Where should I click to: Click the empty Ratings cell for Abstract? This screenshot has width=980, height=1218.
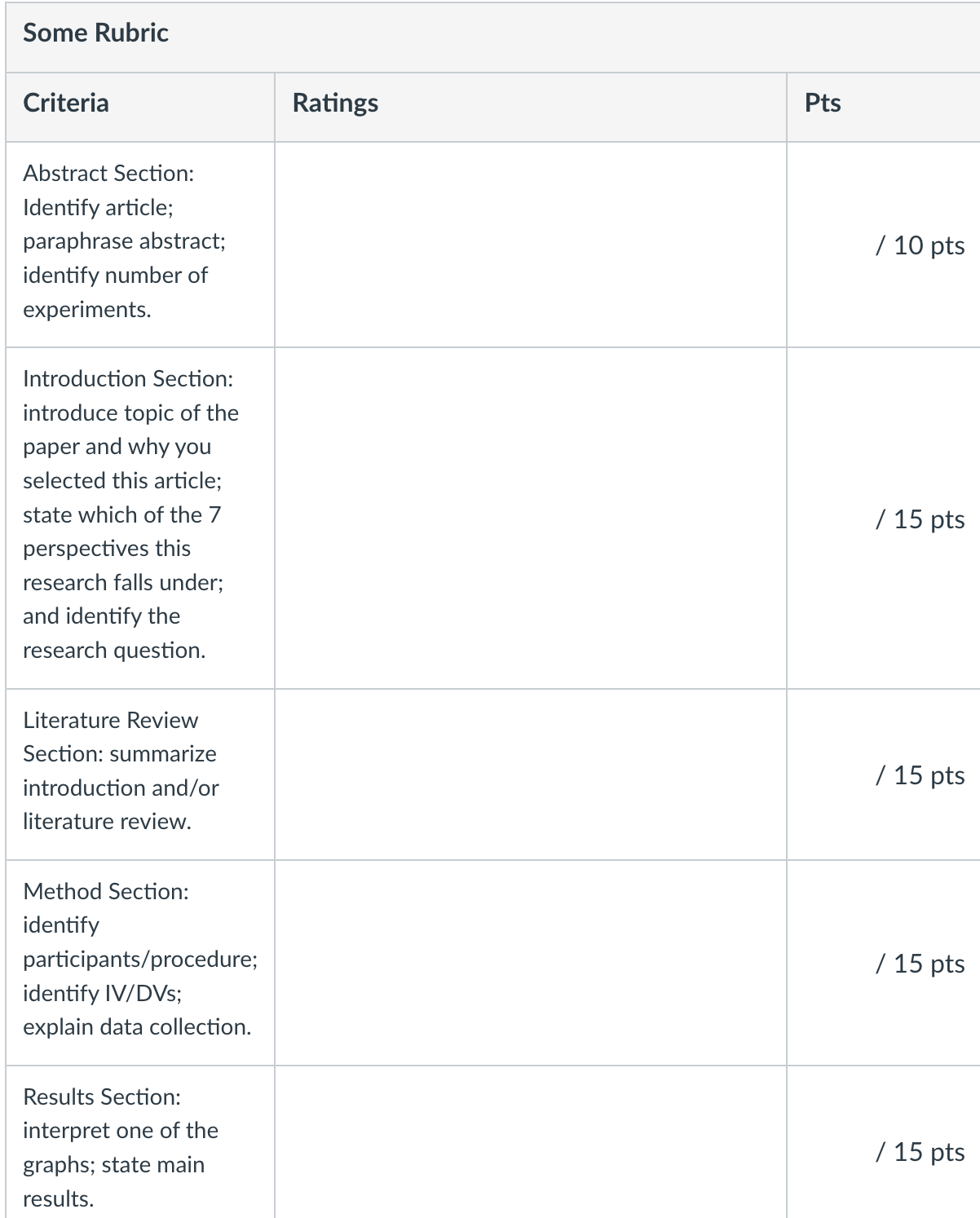[x=531, y=245]
